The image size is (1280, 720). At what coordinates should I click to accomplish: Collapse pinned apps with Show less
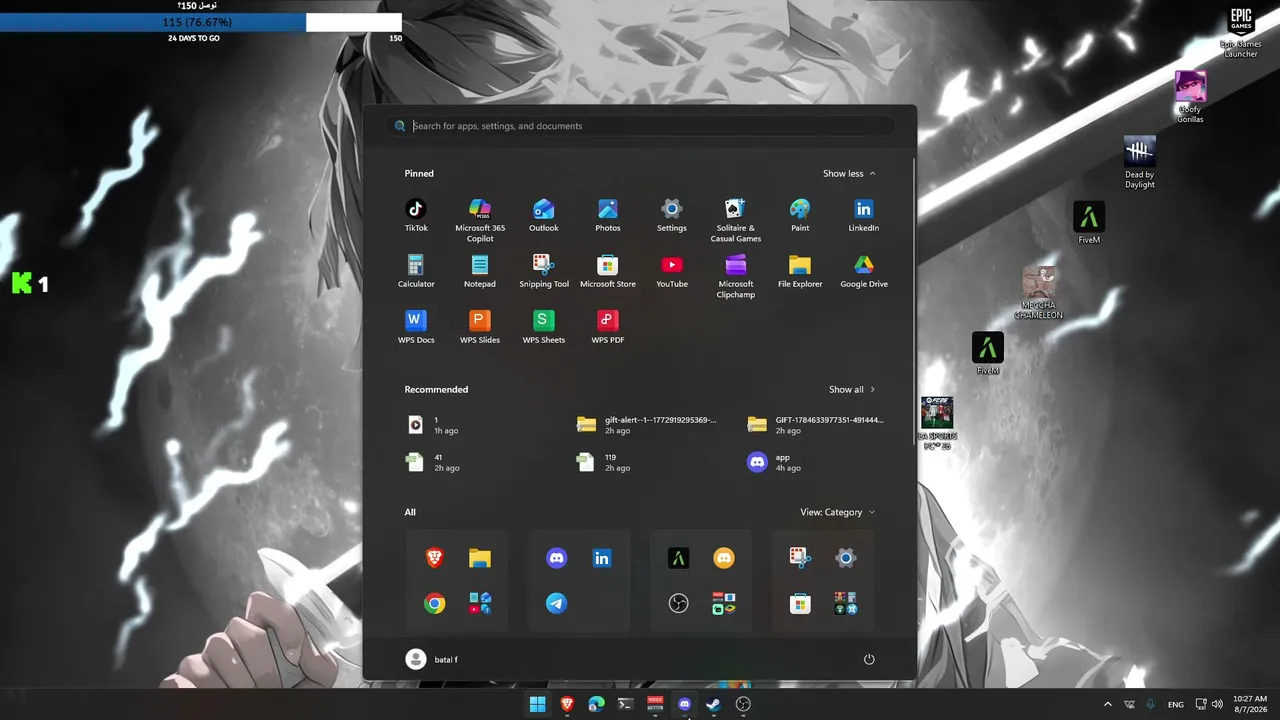coord(849,174)
